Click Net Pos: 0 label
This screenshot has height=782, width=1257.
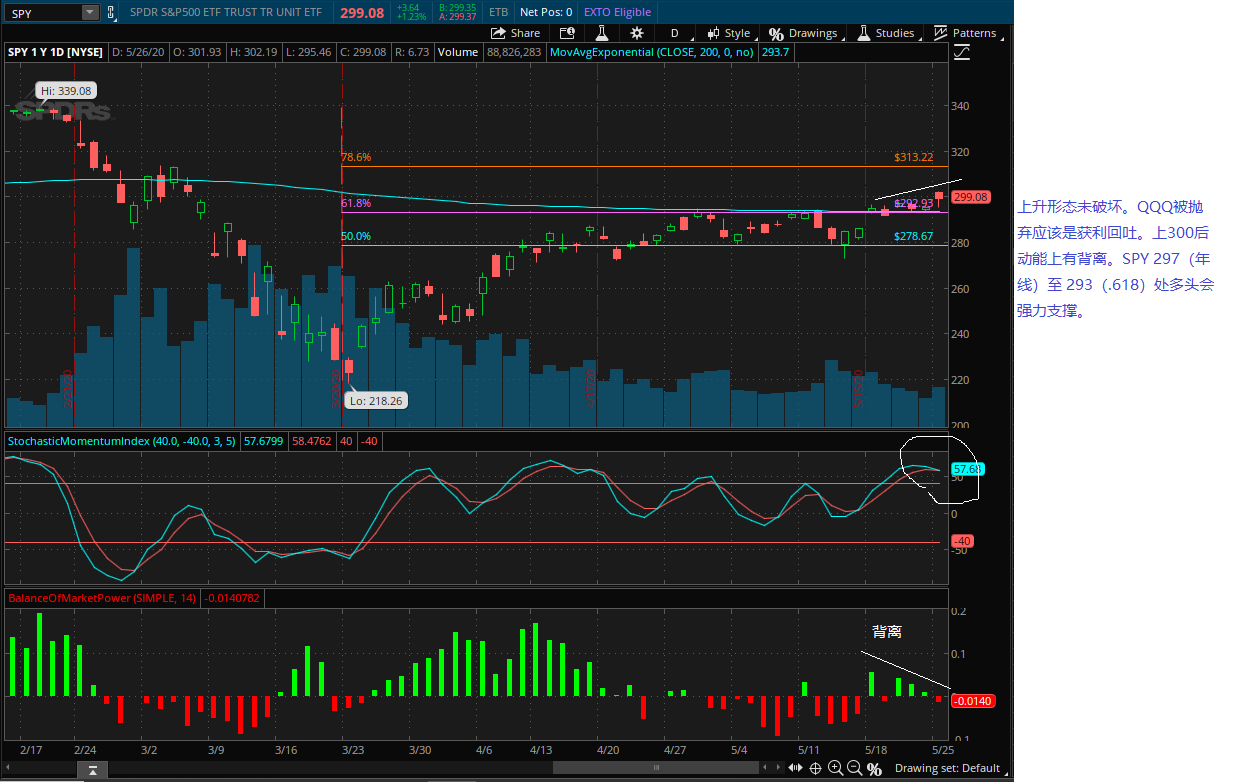(x=546, y=12)
